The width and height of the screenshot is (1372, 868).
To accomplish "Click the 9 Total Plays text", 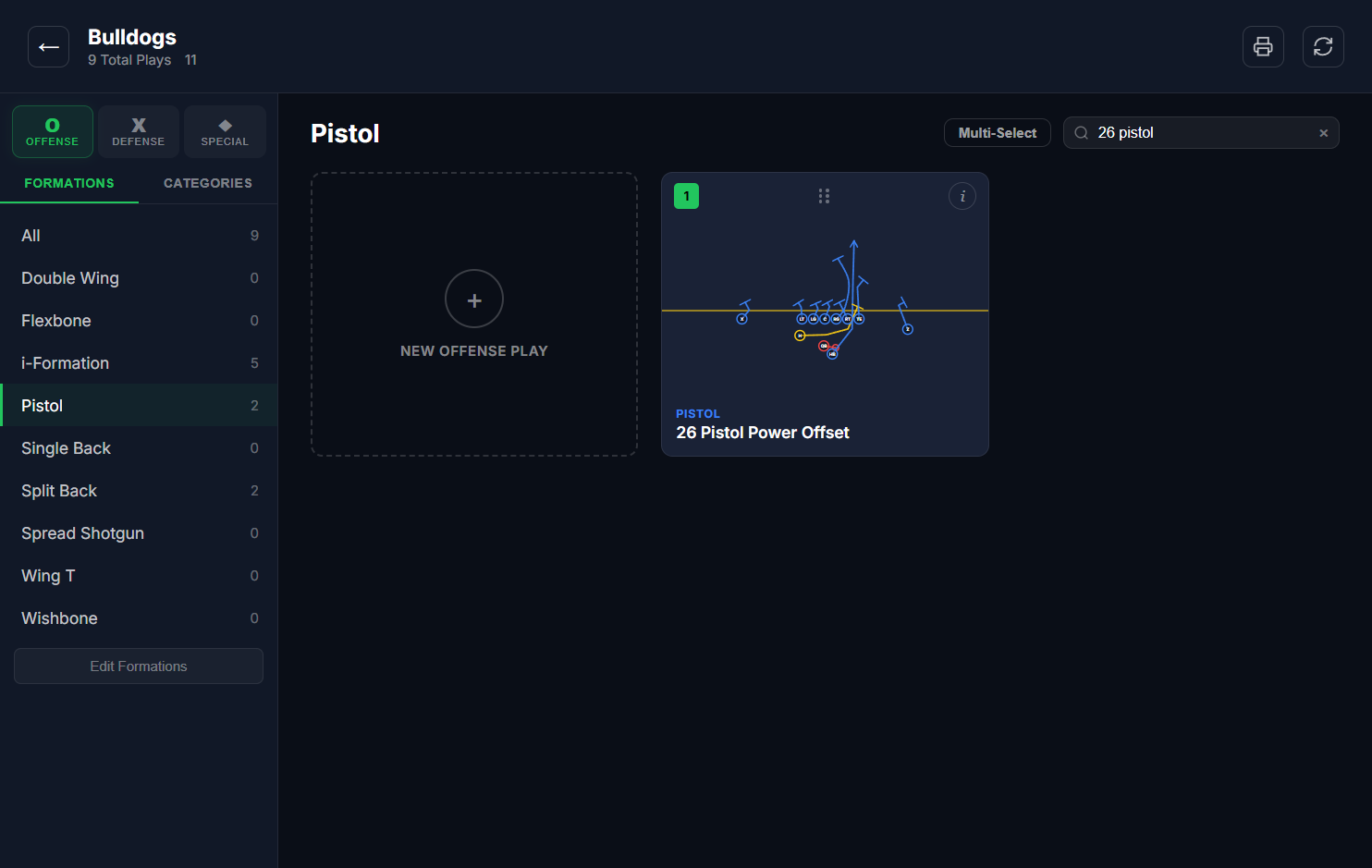I will pyautogui.click(x=129, y=60).
